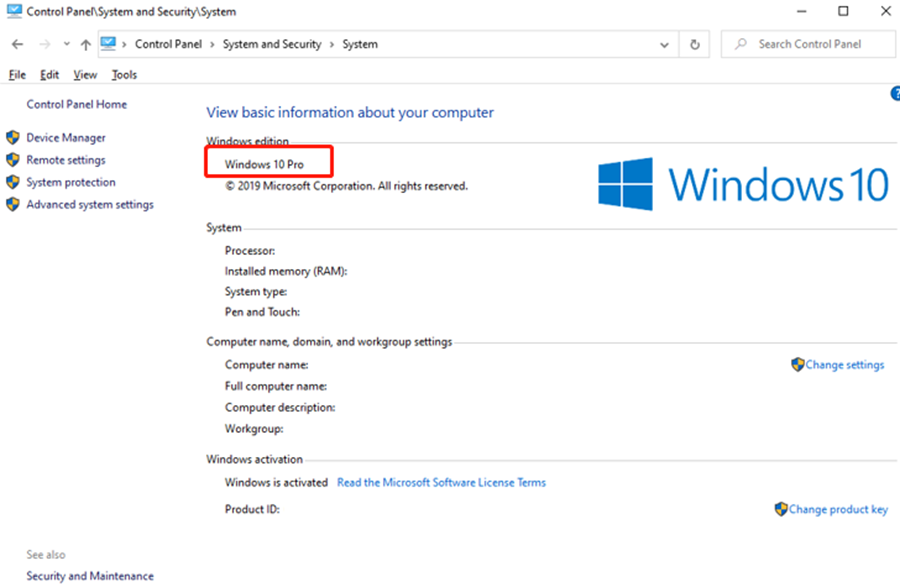Click shield icon beside System protection
The width and height of the screenshot is (900, 587).
click(13, 182)
